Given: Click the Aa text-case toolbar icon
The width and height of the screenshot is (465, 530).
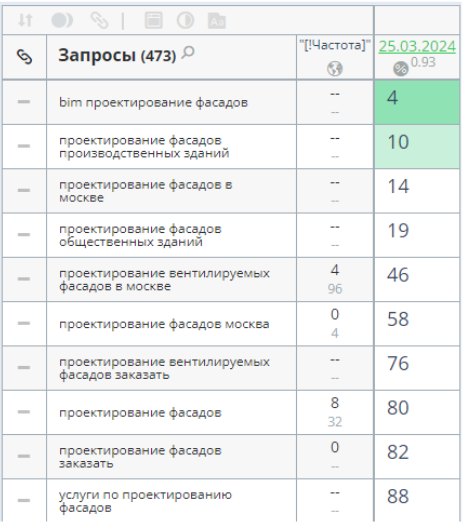Looking at the screenshot, I should pos(217,21).
